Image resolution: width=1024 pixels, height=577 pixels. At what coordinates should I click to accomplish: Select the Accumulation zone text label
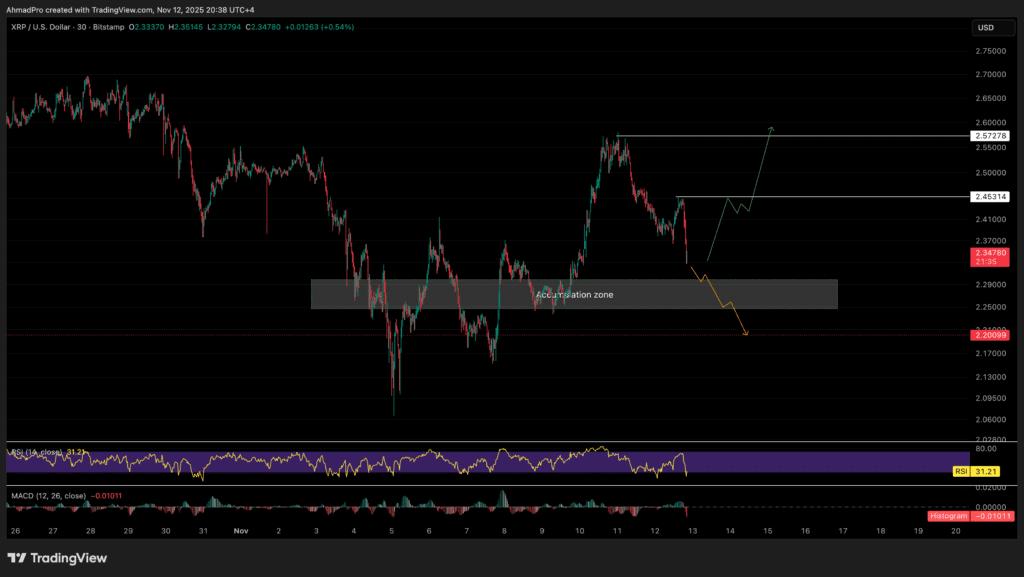click(x=574, y=295)
